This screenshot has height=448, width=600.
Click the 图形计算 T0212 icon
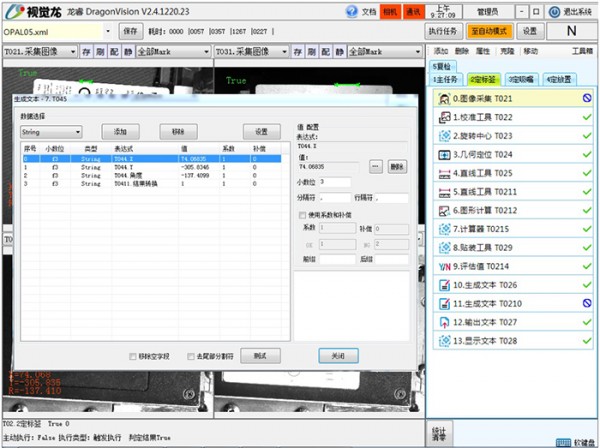click(443, 211)
